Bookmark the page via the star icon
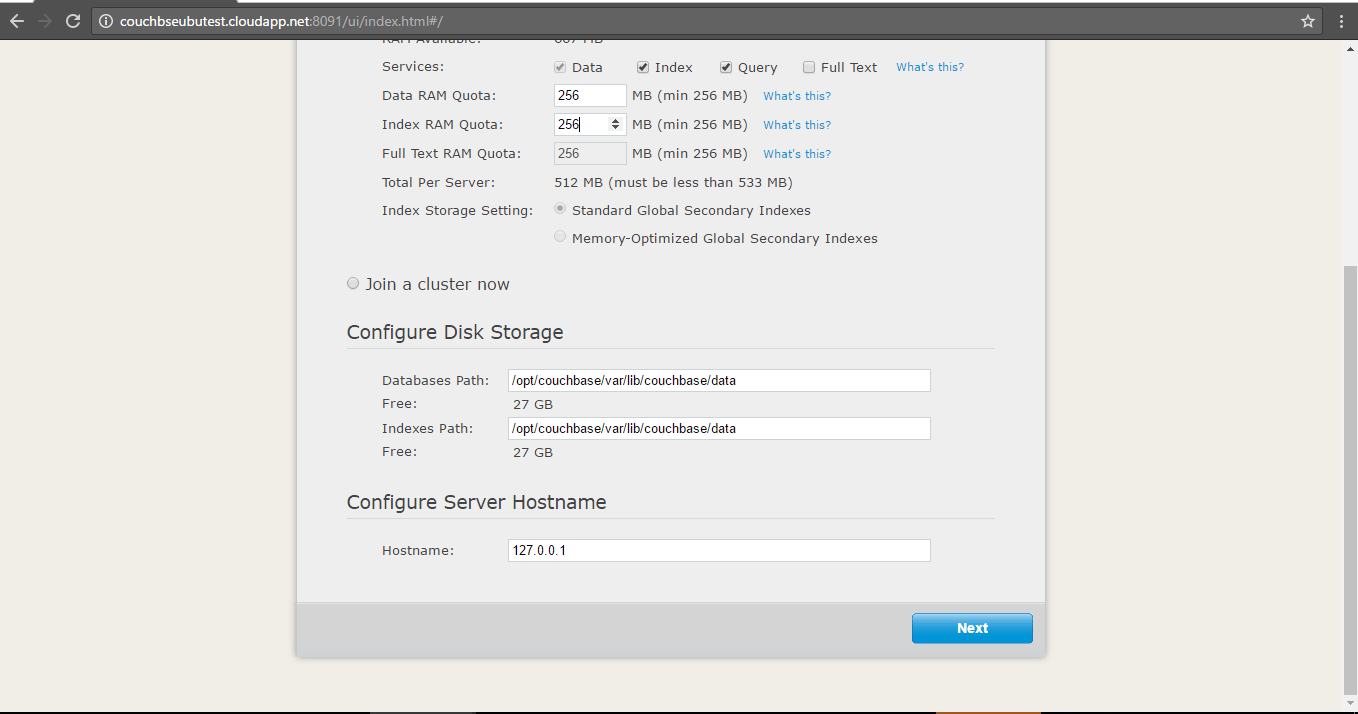This screenshot has width=1358, height=714. click(x=1307, y=19)
